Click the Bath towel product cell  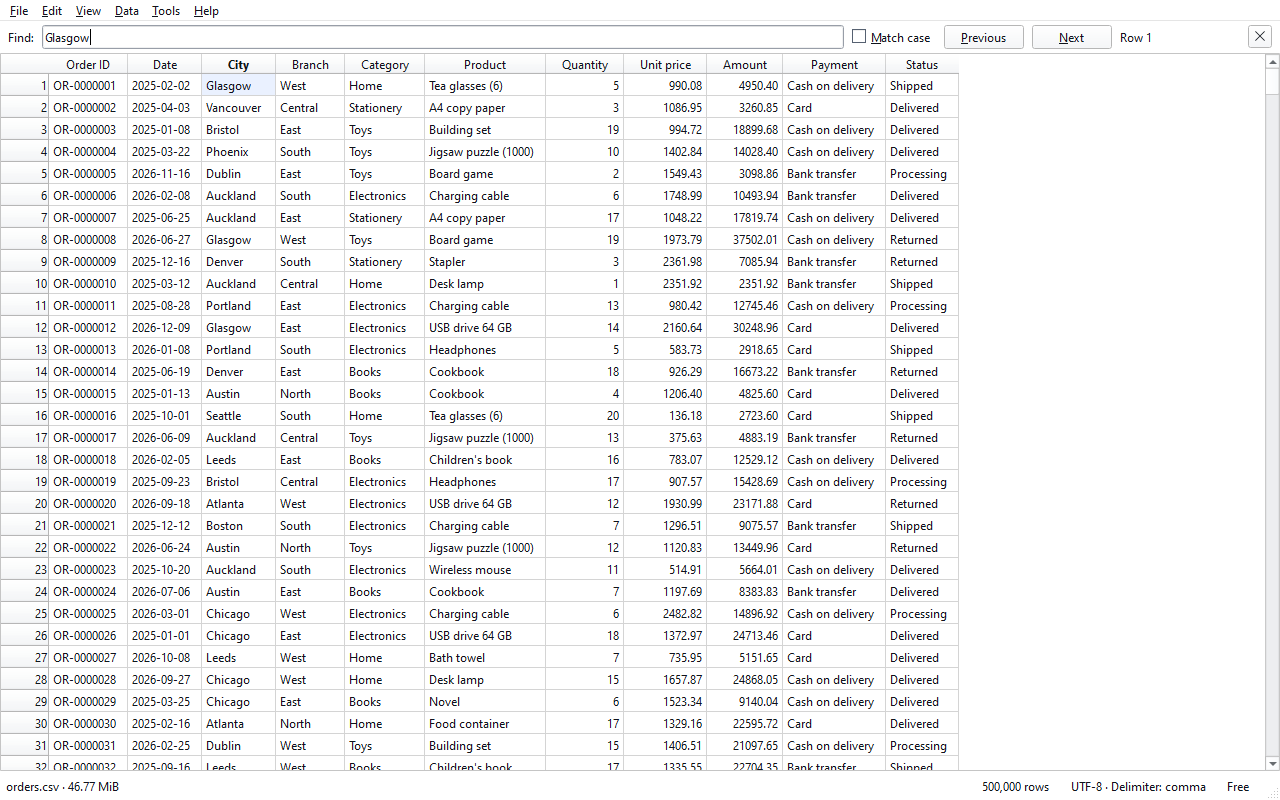tap(485, 658)
